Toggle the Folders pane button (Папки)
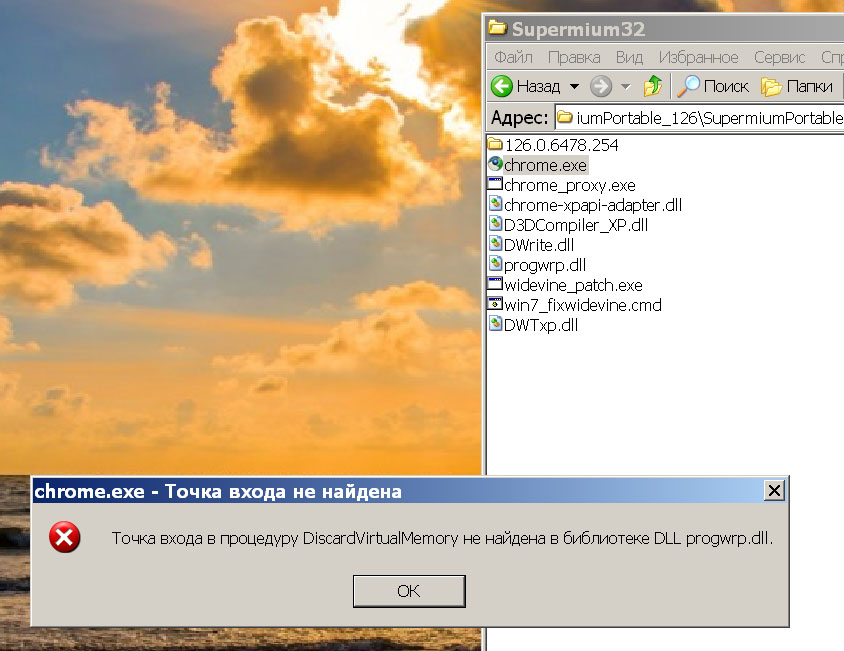The height and width of the screenshot is (651, 844). 797,86
